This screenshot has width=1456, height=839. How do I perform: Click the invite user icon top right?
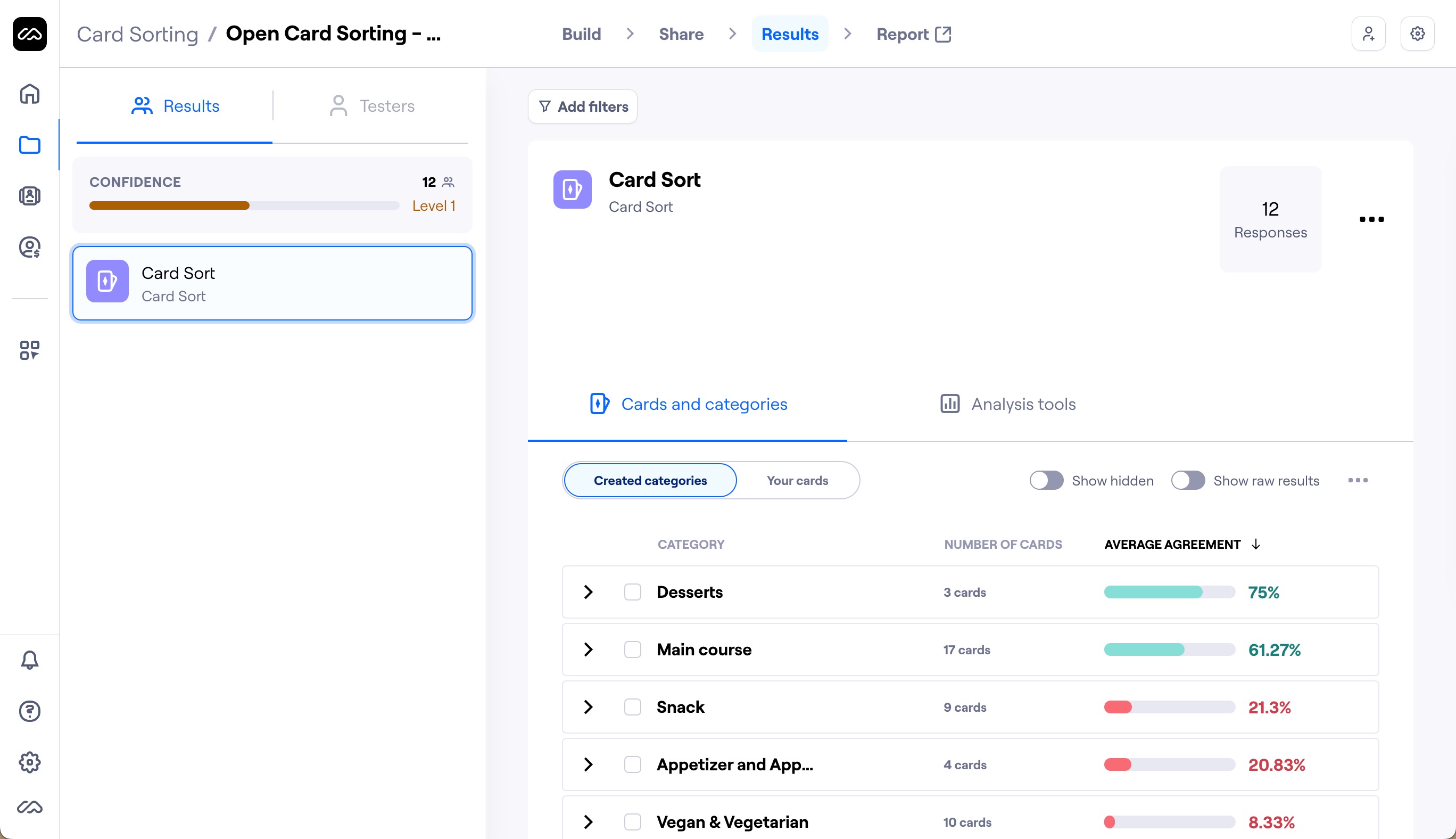click(1368, 34)
